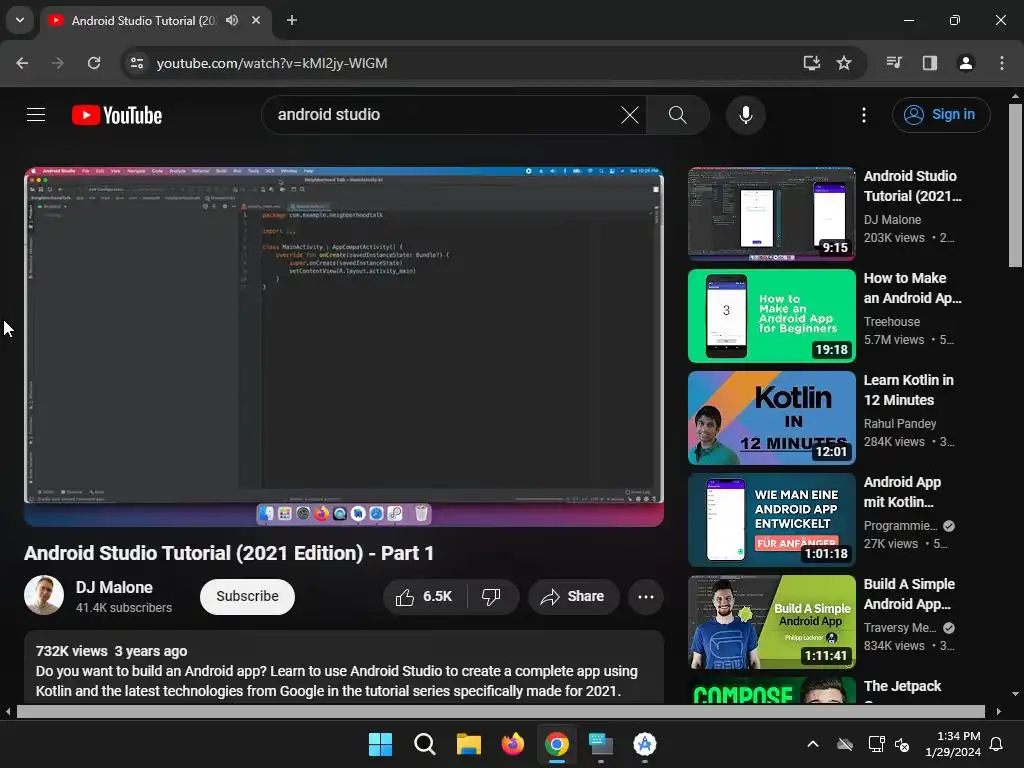Bookmark this tab with star
Screen dimensions: 1024x768
844,63
